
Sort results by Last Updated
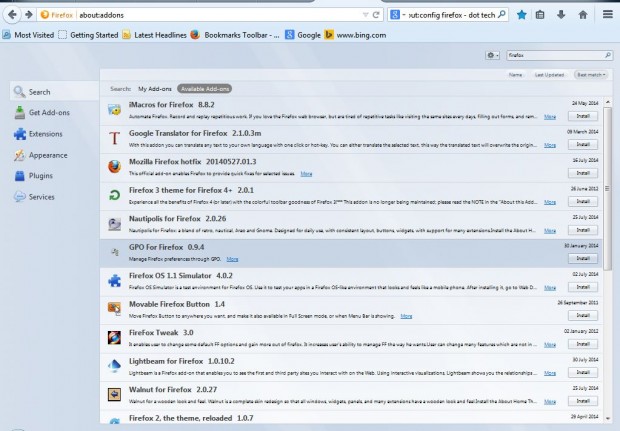coord(549,75)
